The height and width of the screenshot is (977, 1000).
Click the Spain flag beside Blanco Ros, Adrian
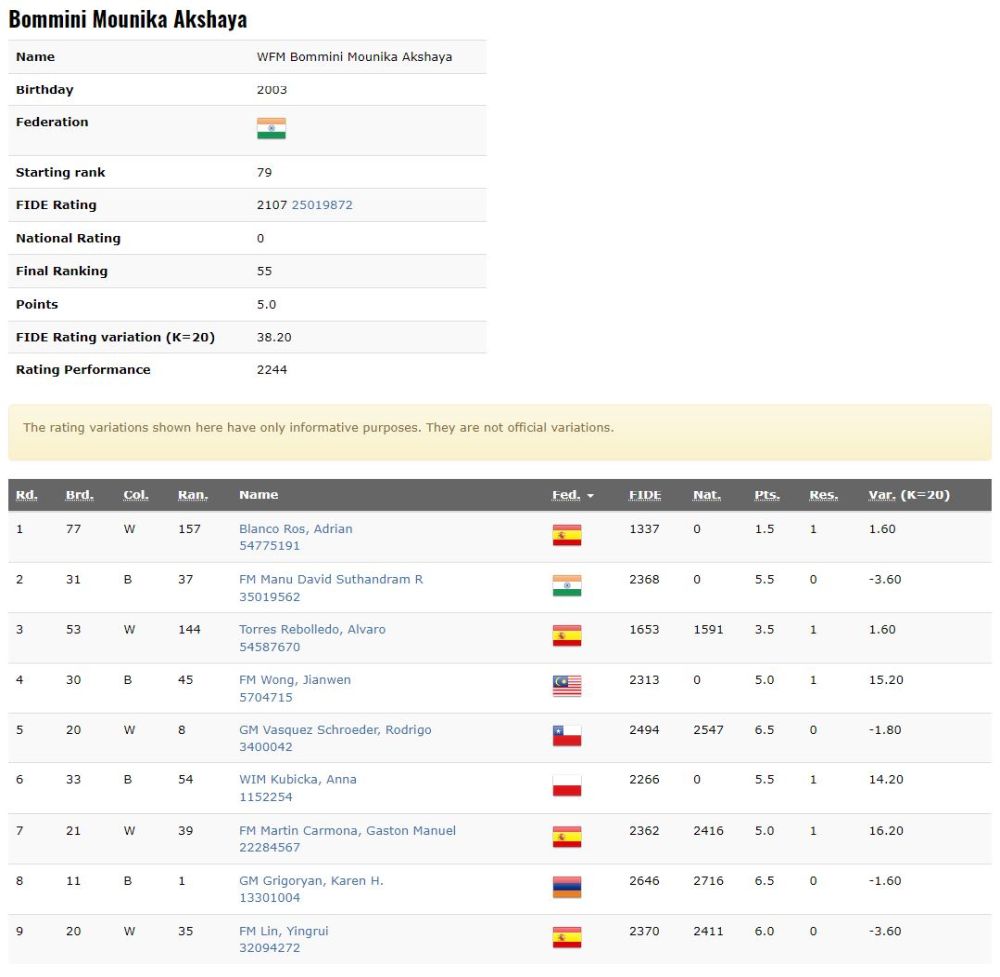[x=567, y=535]
